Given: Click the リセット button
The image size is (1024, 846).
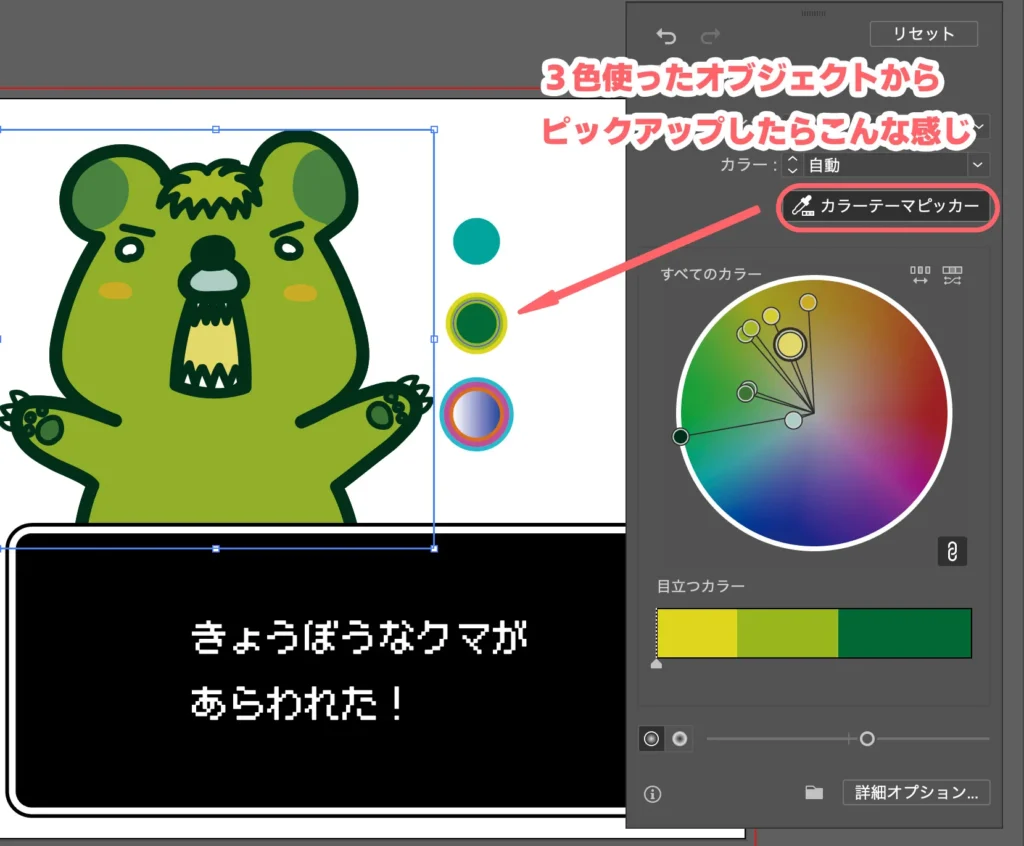Looking at the screenshot, I should click(924, 34).
